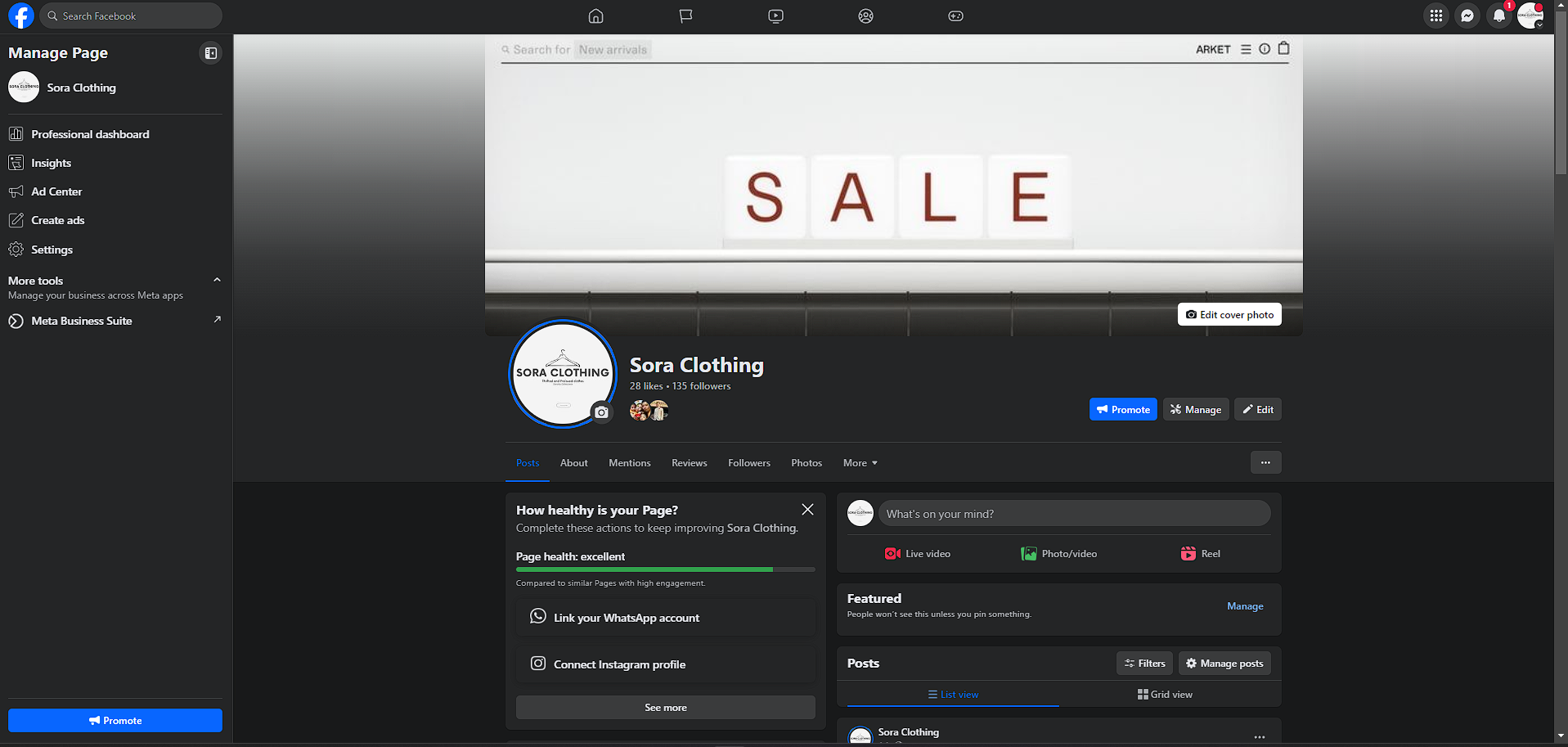Open Professional dashboard

(x=115, y=134)
